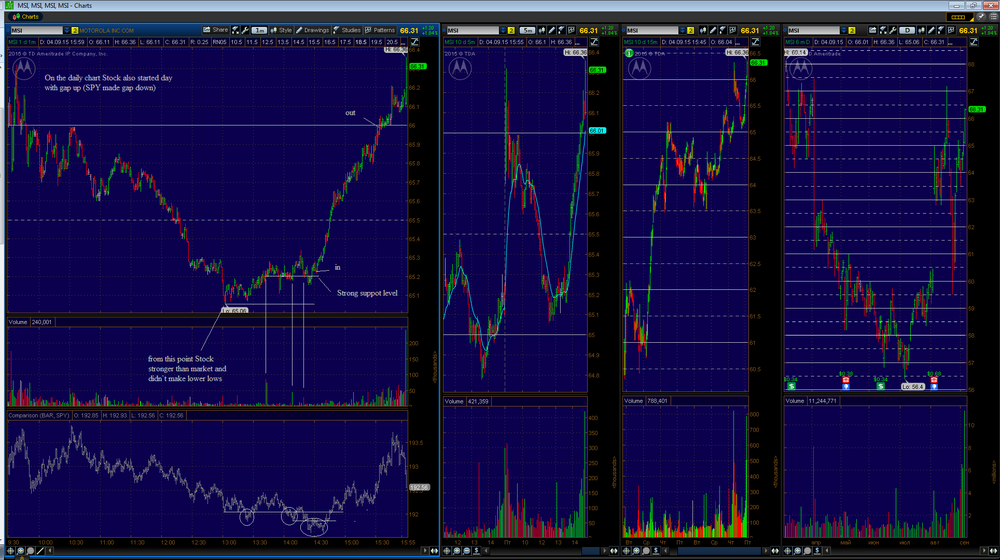Open the Style menu in the 1m chart
This screenshot has width=1000, height=560.
click(x=281, y=30)
